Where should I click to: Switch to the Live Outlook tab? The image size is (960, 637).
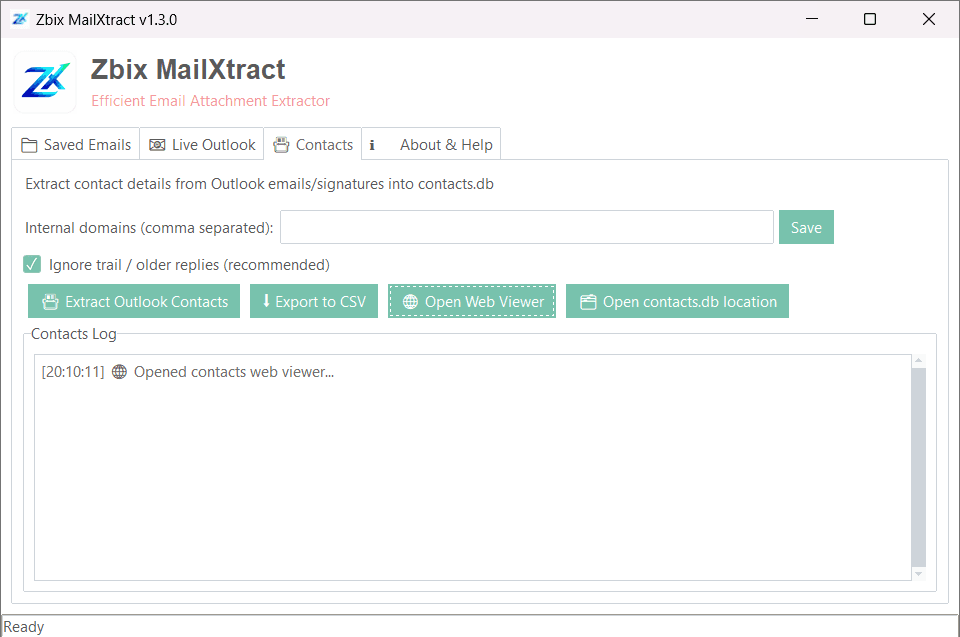coord(202,145)
